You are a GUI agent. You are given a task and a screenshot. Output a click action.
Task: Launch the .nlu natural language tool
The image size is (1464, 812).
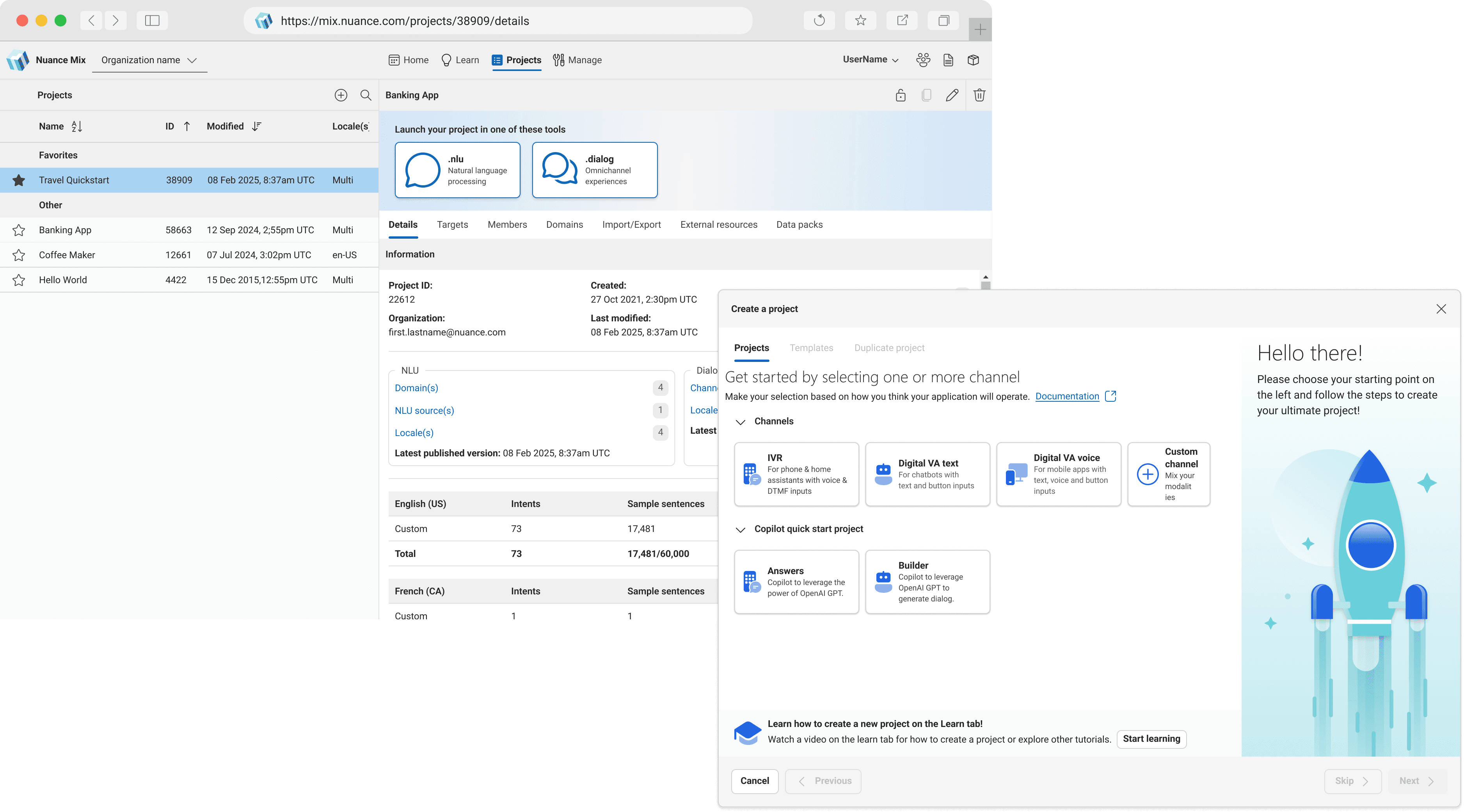click(x=457, y=170)
